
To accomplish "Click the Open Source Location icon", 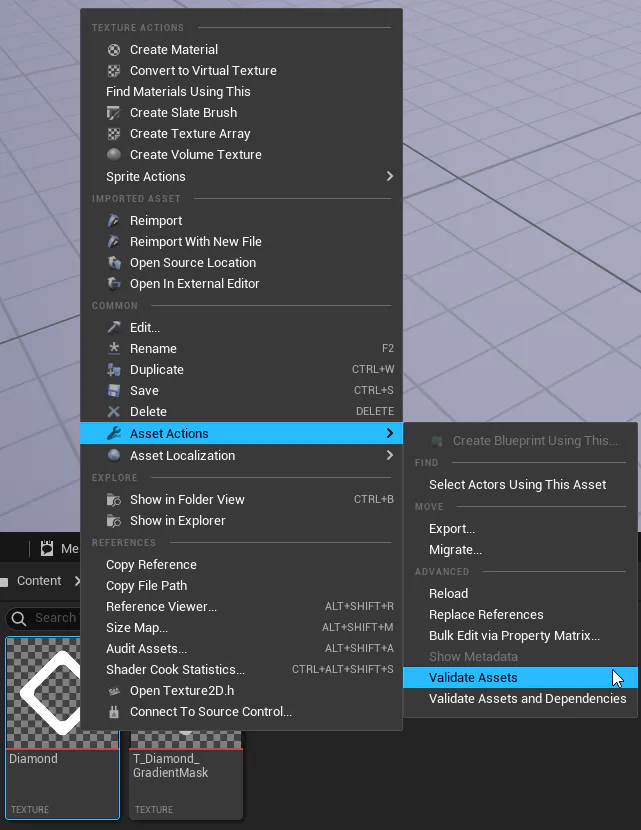I will pyautogui.click(x=114, y=263).
